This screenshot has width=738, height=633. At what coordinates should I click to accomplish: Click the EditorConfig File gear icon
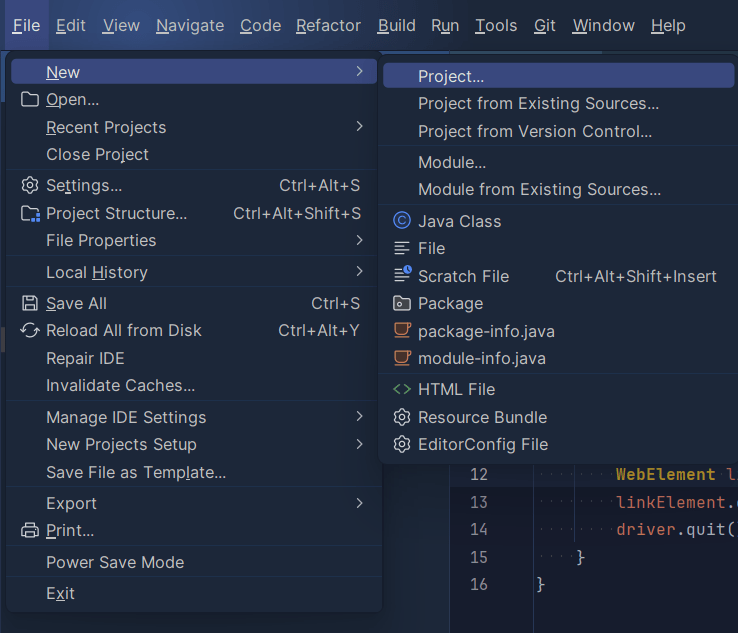coord(402,444)
